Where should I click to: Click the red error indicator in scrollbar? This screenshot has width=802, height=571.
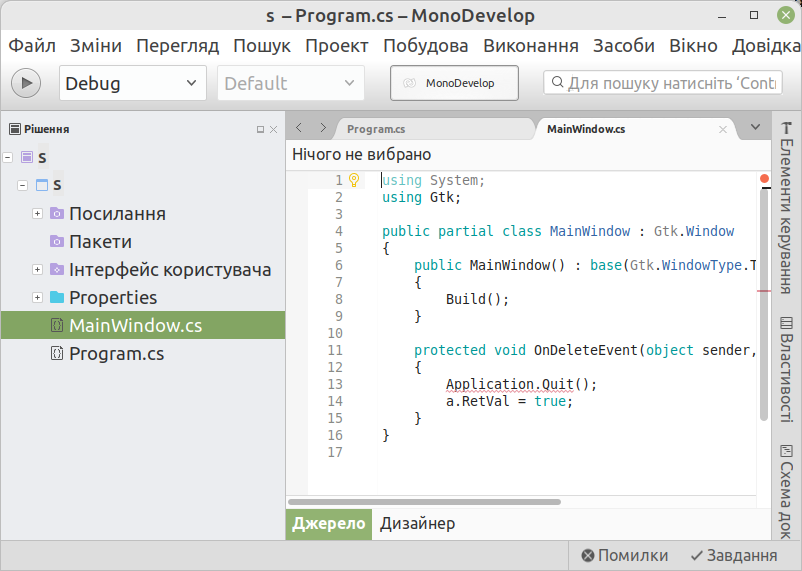[x=764, y=178]
